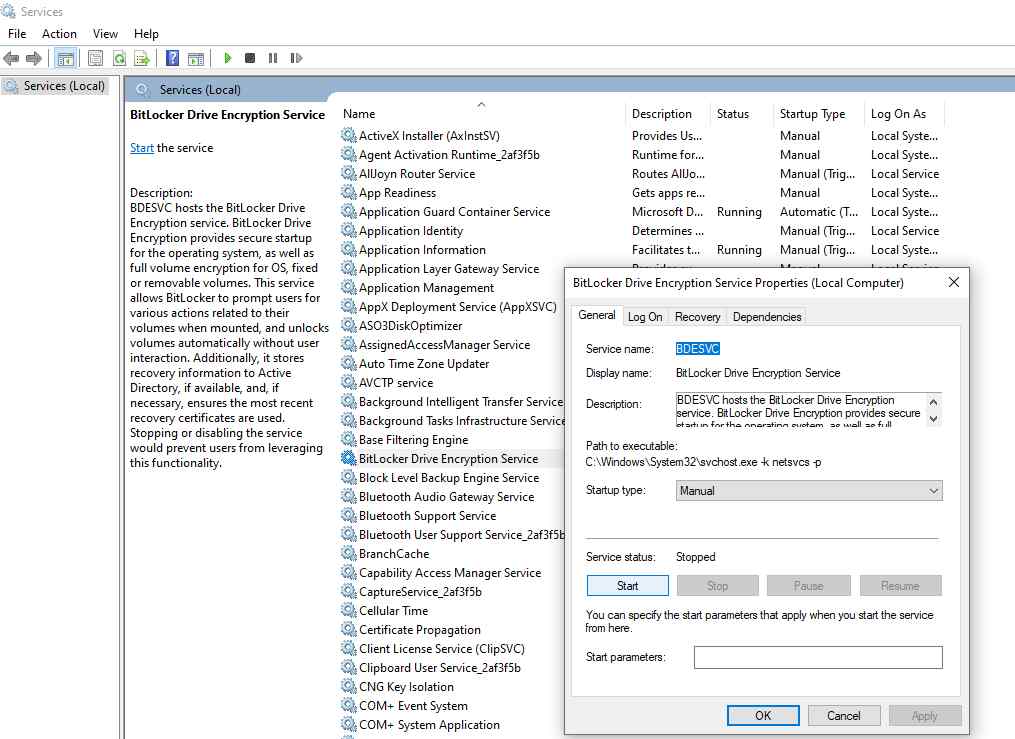This screenshot has height=739, width=1015.
Task: Click gear icon of BitLocker Drive Encryption Service
Action: coord(348,458)
